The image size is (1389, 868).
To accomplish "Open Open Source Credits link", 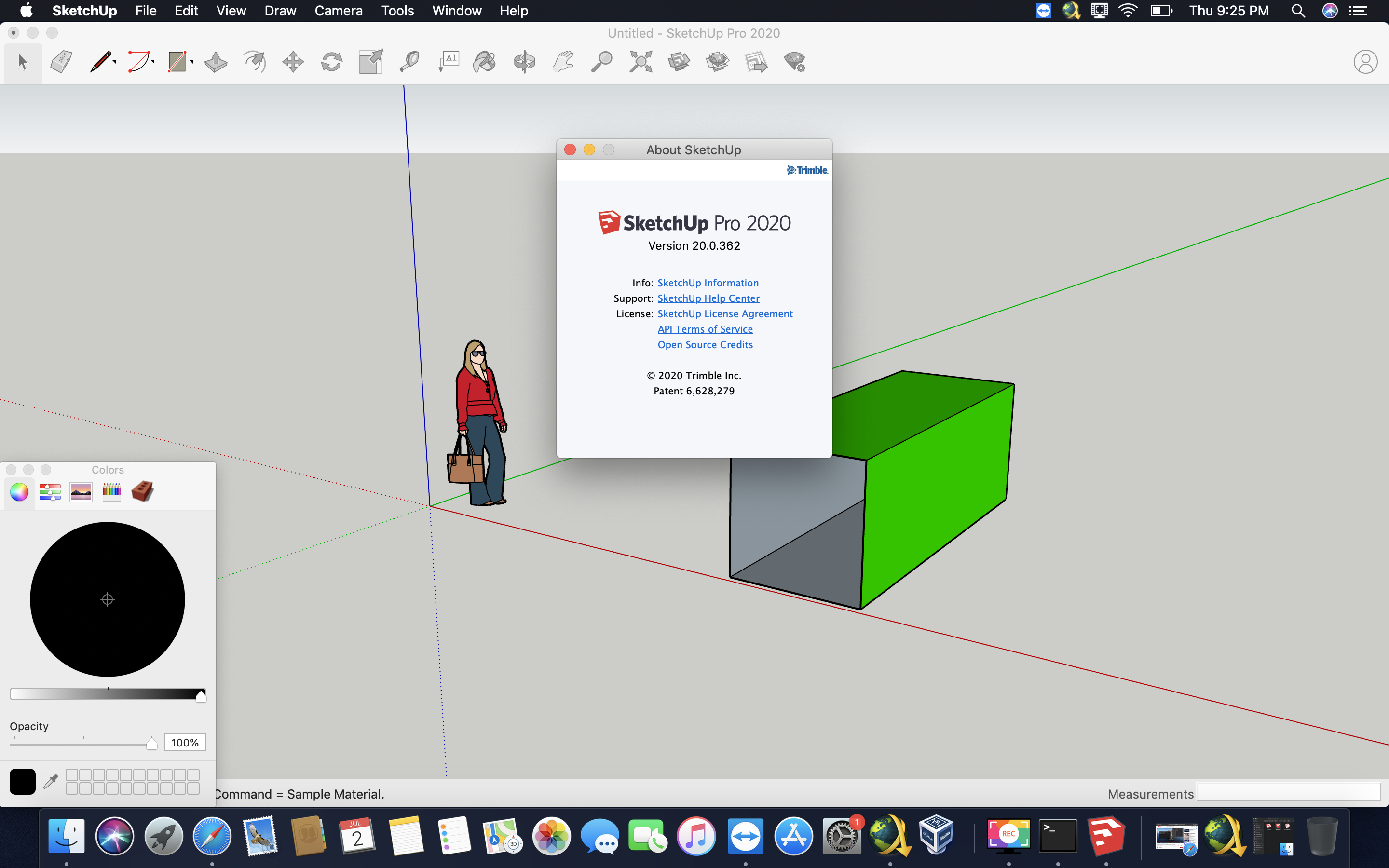I will pyautogui.click(x=705, y=344).
